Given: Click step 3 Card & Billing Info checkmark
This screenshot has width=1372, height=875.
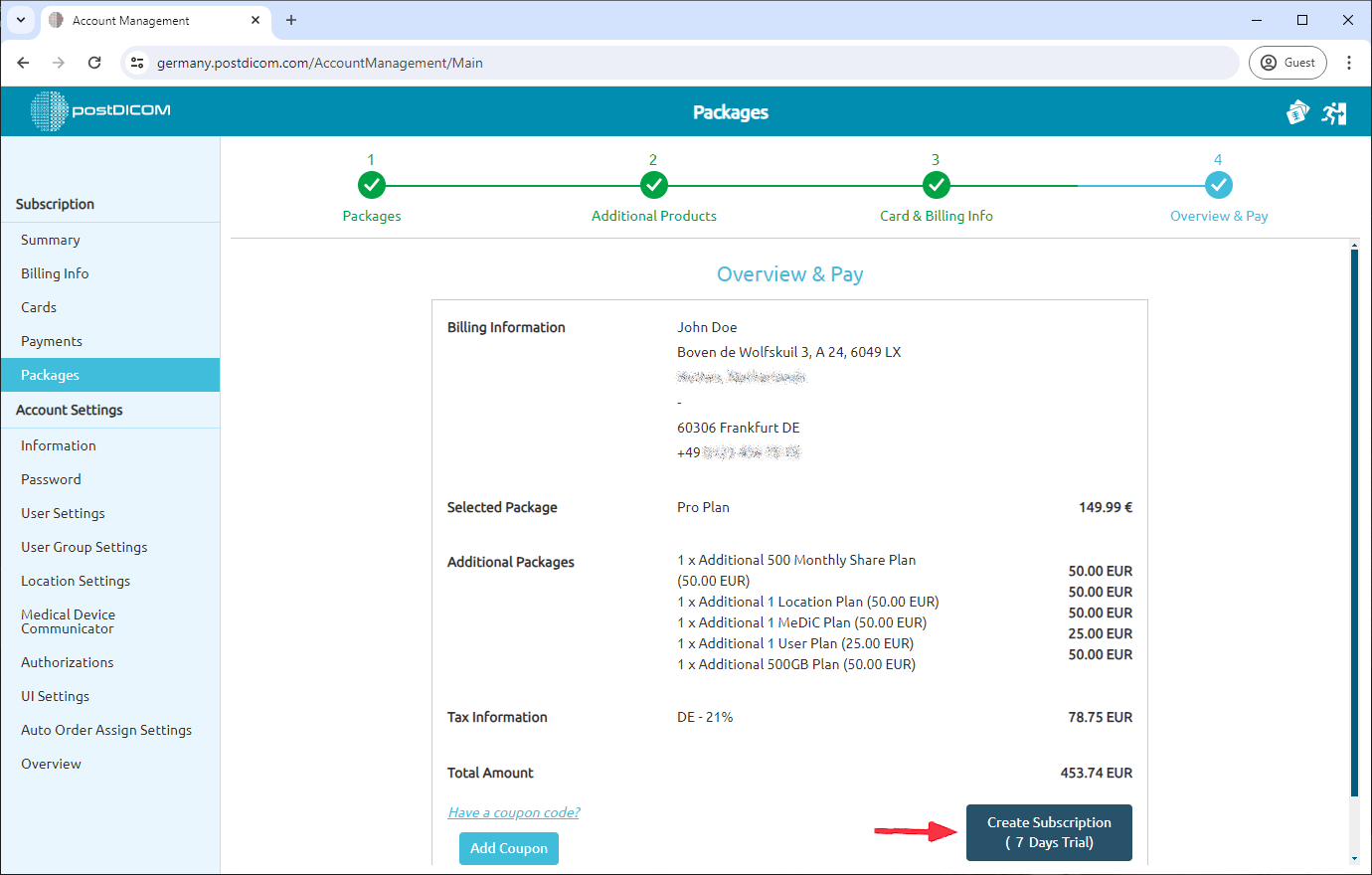Looking at the screenshot, I should coord(936,185).
